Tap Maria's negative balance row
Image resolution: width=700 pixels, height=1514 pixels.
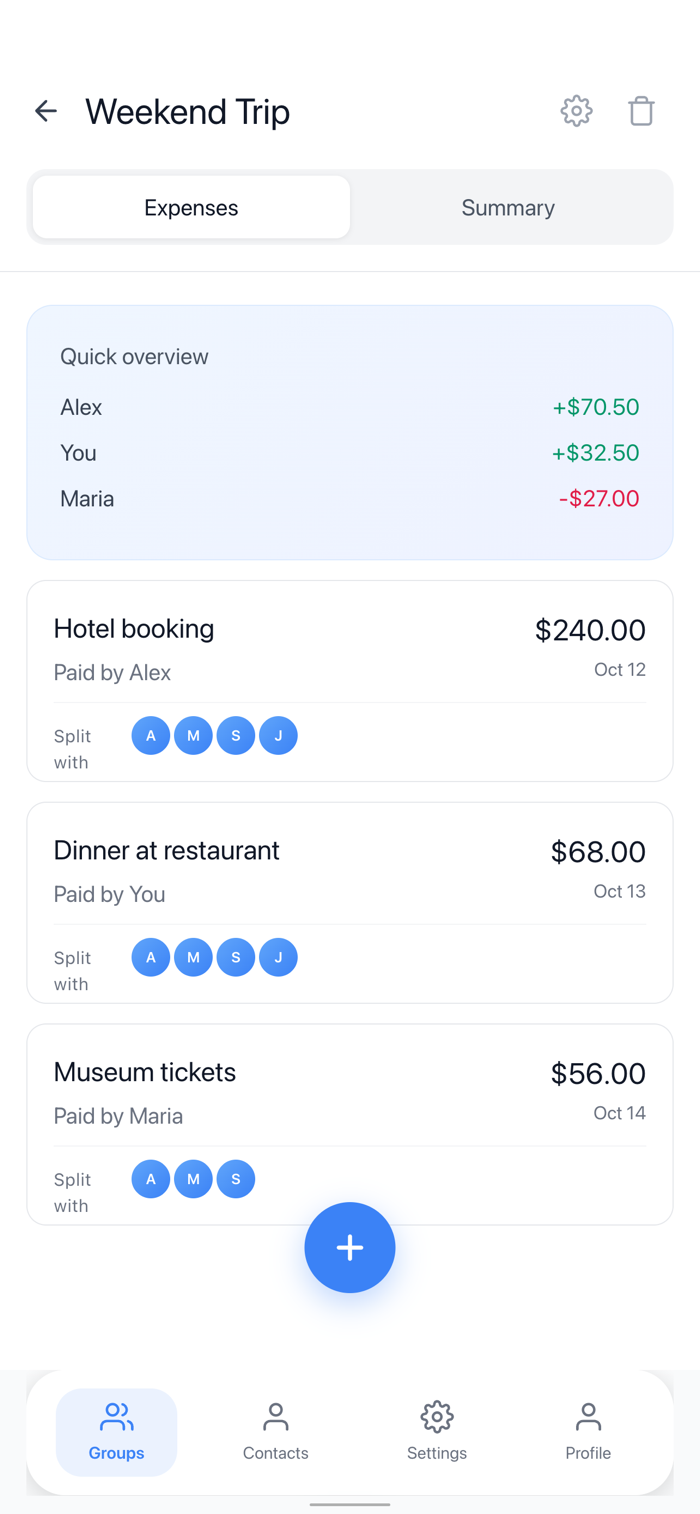[x=350, y=498]
